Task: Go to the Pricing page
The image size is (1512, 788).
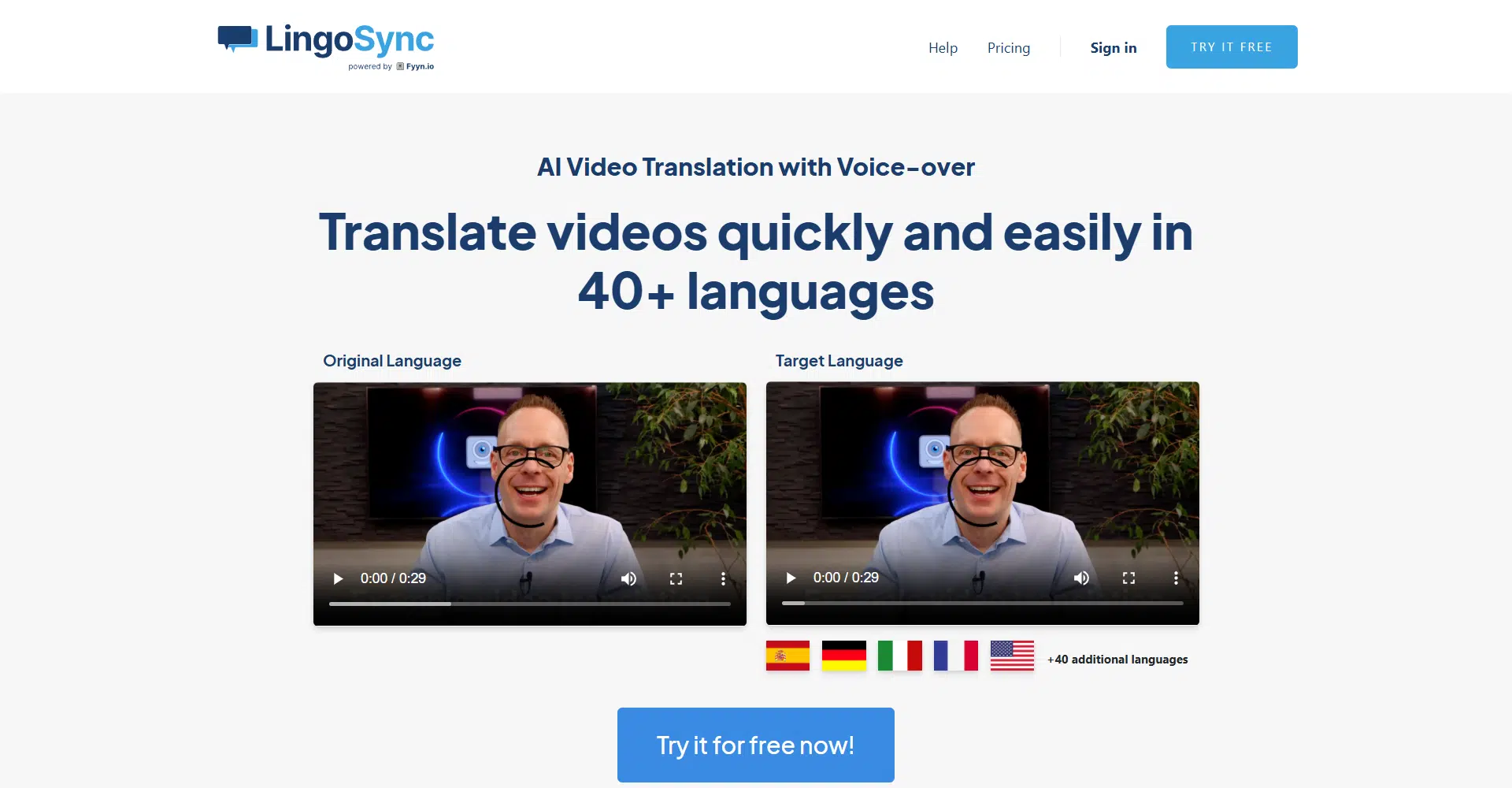Action: click(x=1008, y=48)
